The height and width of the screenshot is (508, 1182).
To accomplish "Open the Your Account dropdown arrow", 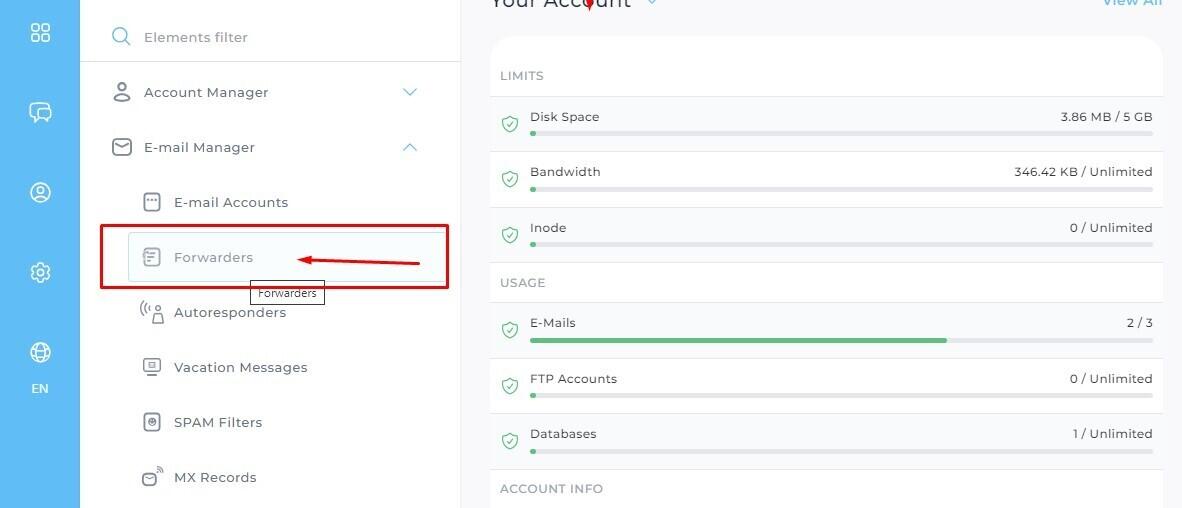I will pos(652,3).
